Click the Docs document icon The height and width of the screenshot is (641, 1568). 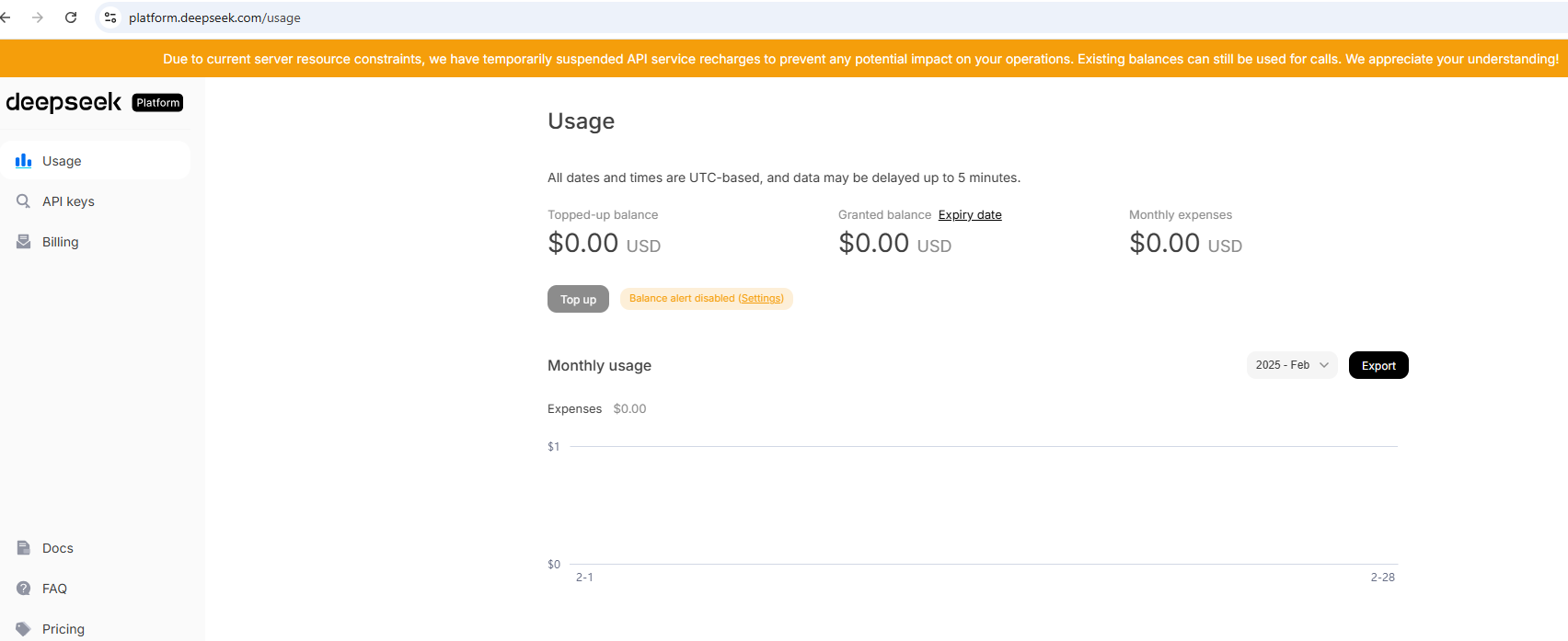pos(24,548)
